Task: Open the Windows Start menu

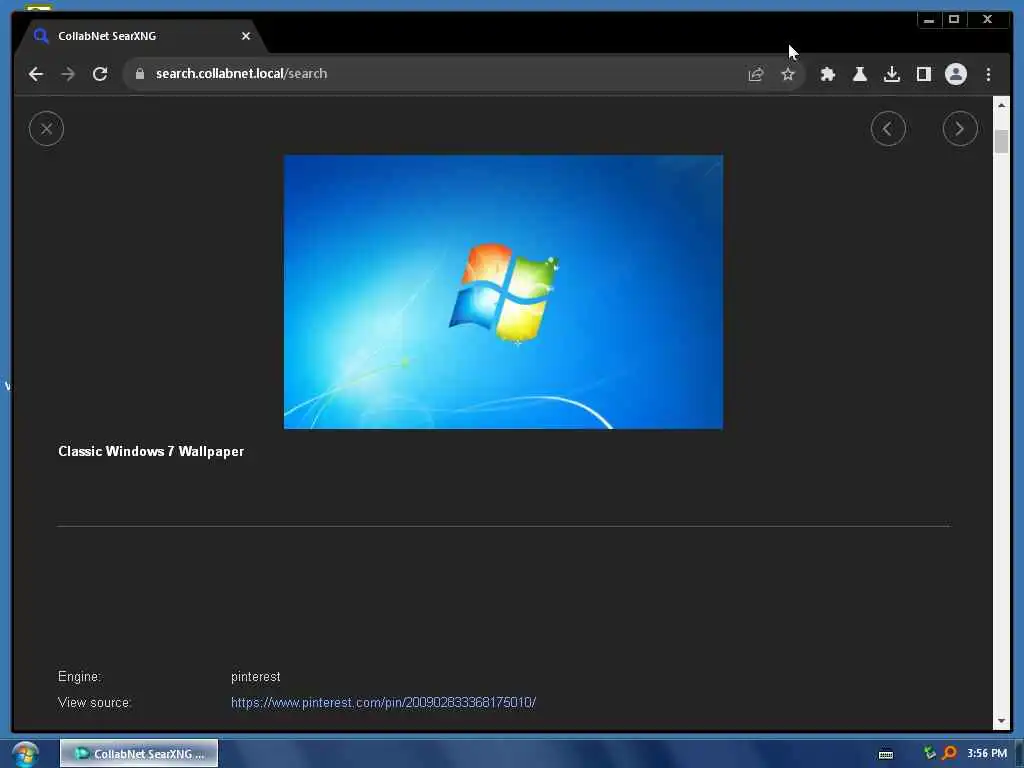Action: point(25,754)
